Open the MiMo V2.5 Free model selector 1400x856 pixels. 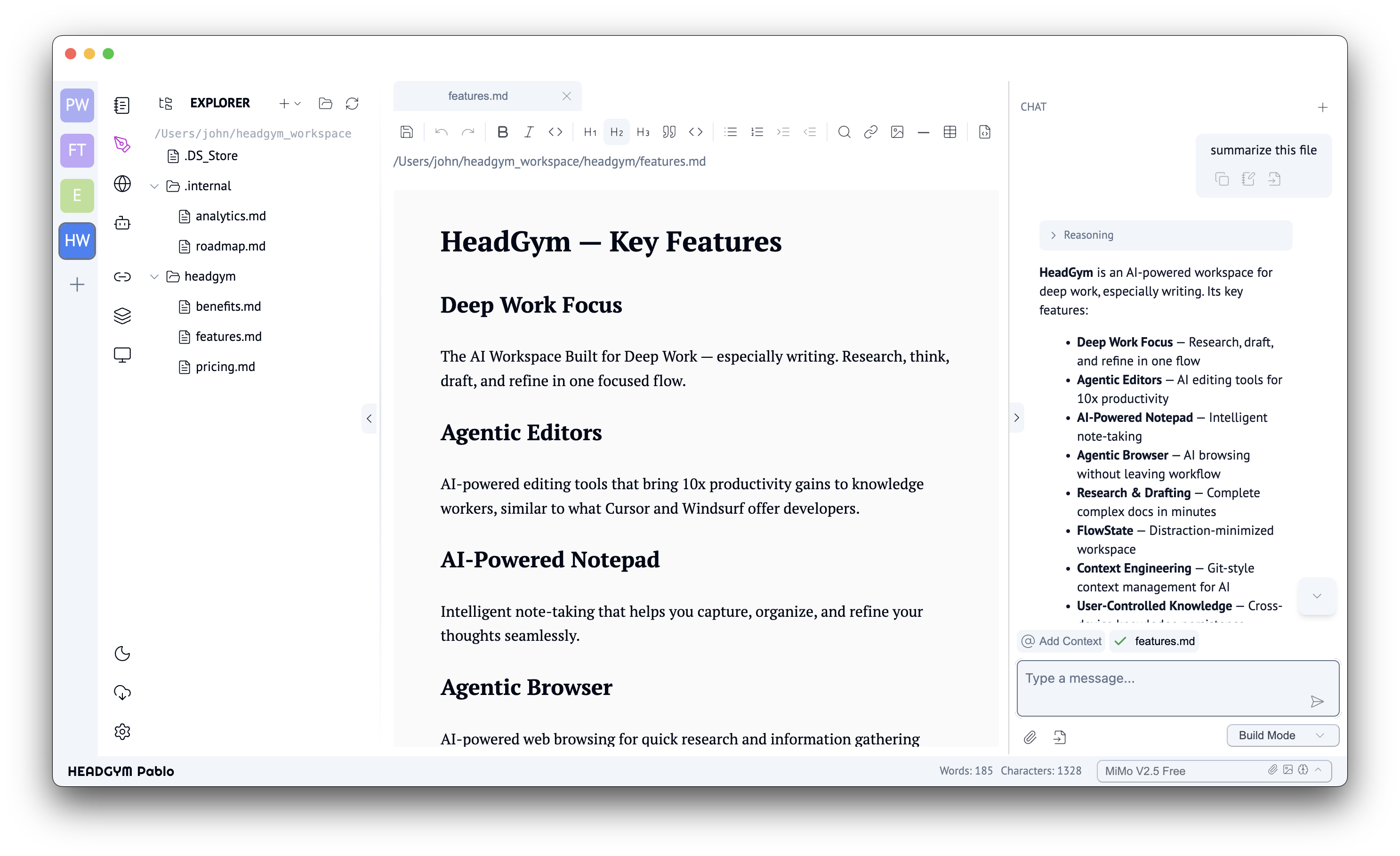pyautogui.click(x=1214, y=771)
